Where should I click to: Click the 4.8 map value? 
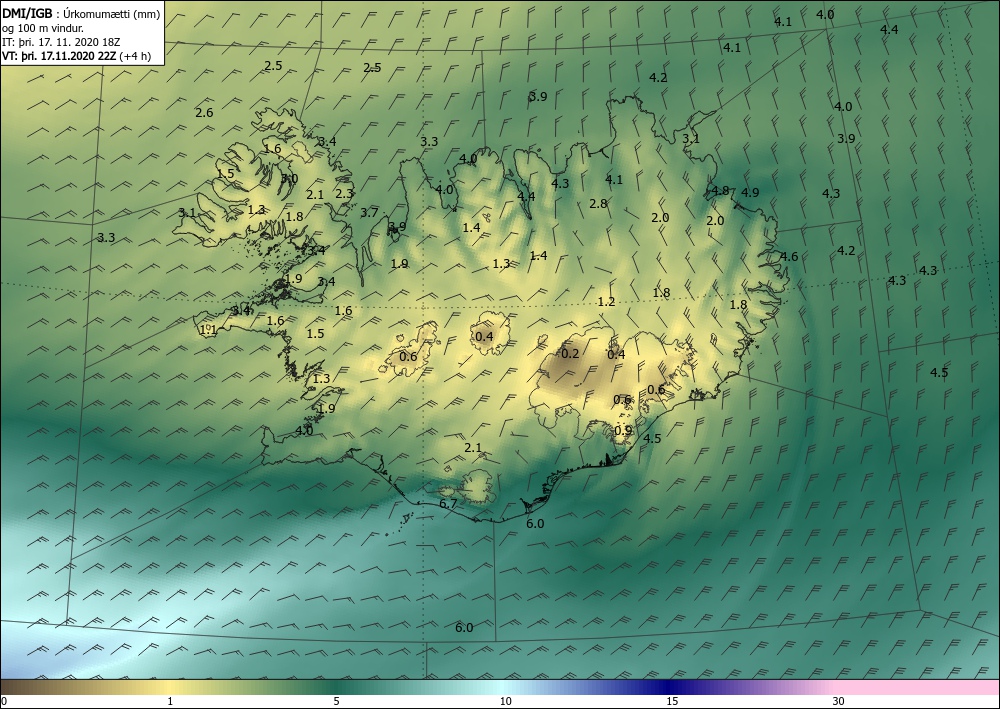[x=721, y=191]
